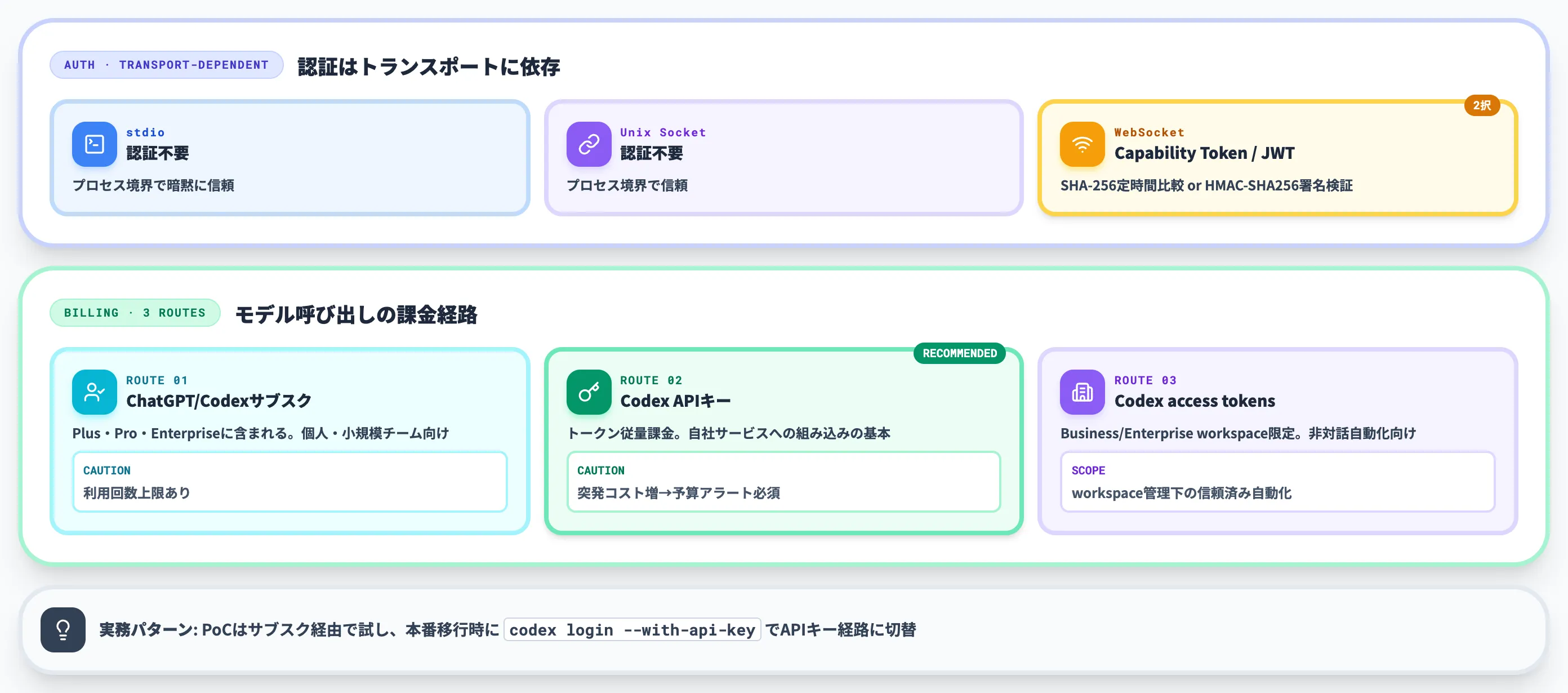Click text でAPIキー経路に切替
1568x693 pixels.
[x=841, y=630]
